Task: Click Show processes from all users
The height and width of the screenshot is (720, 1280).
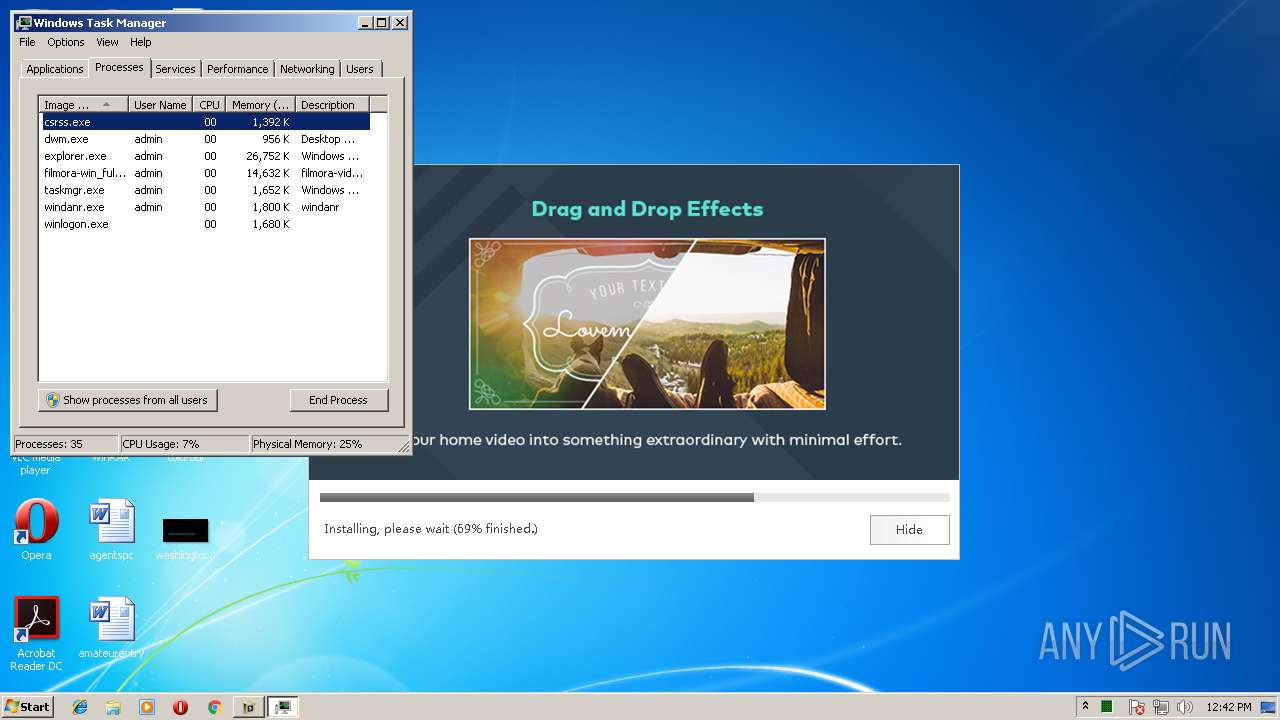Action: tap(127, 400)
